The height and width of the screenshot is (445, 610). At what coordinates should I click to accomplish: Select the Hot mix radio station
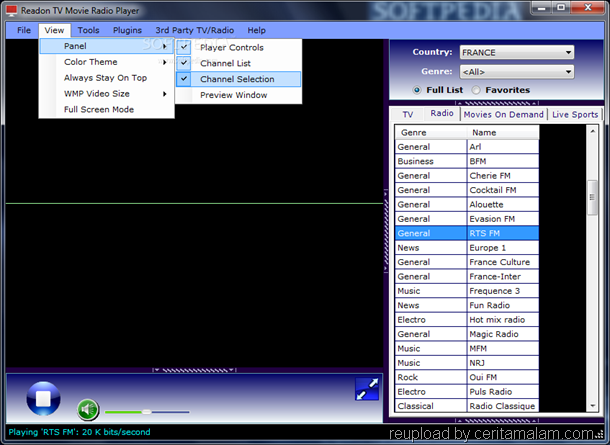pyautogui.click(x=503, y=319)
